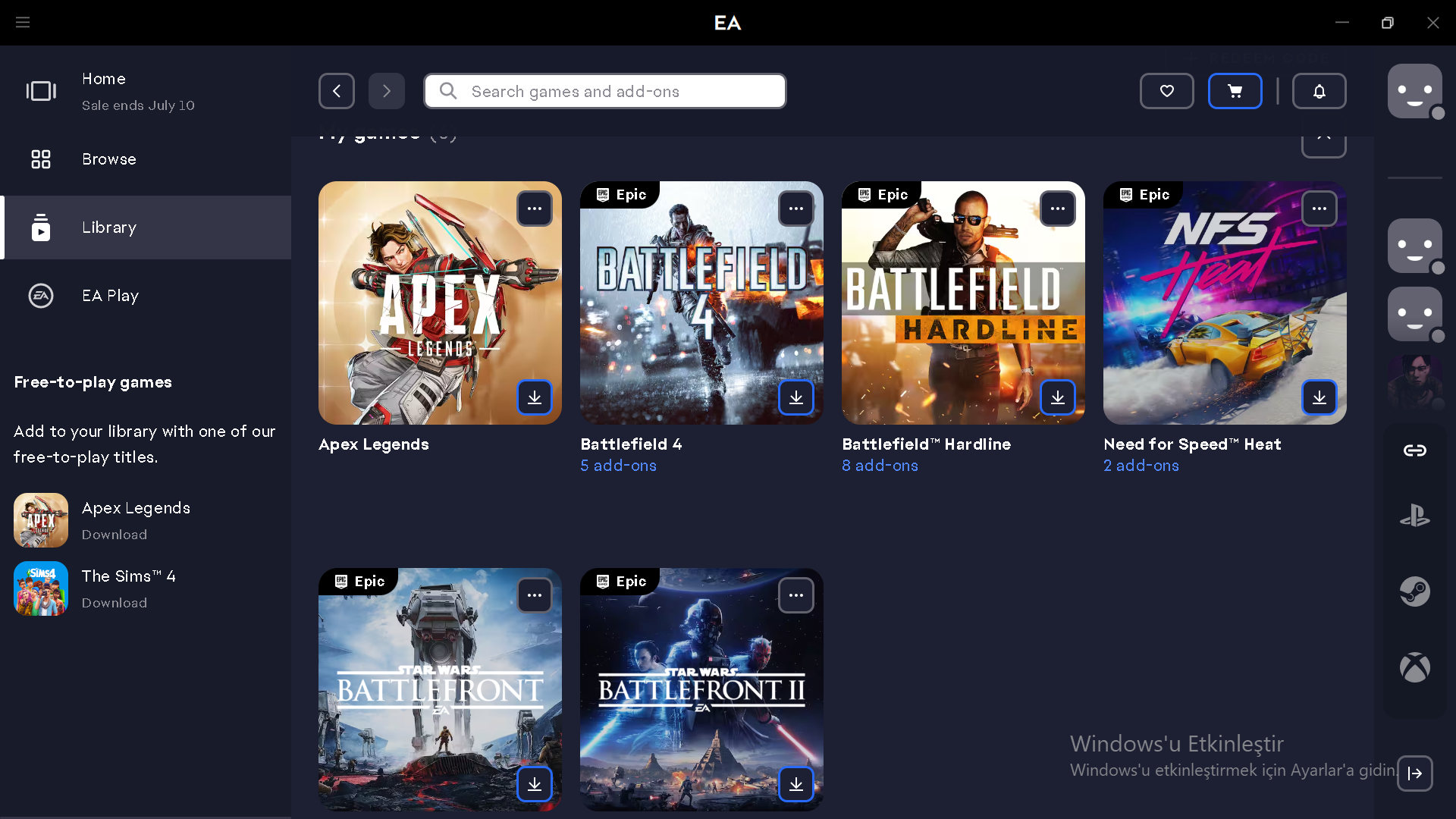Collapse the friends side panel
Image resolution: width=1456 pixels, height=819 pixels.
pyautogui.click(x=1415, y=773)
